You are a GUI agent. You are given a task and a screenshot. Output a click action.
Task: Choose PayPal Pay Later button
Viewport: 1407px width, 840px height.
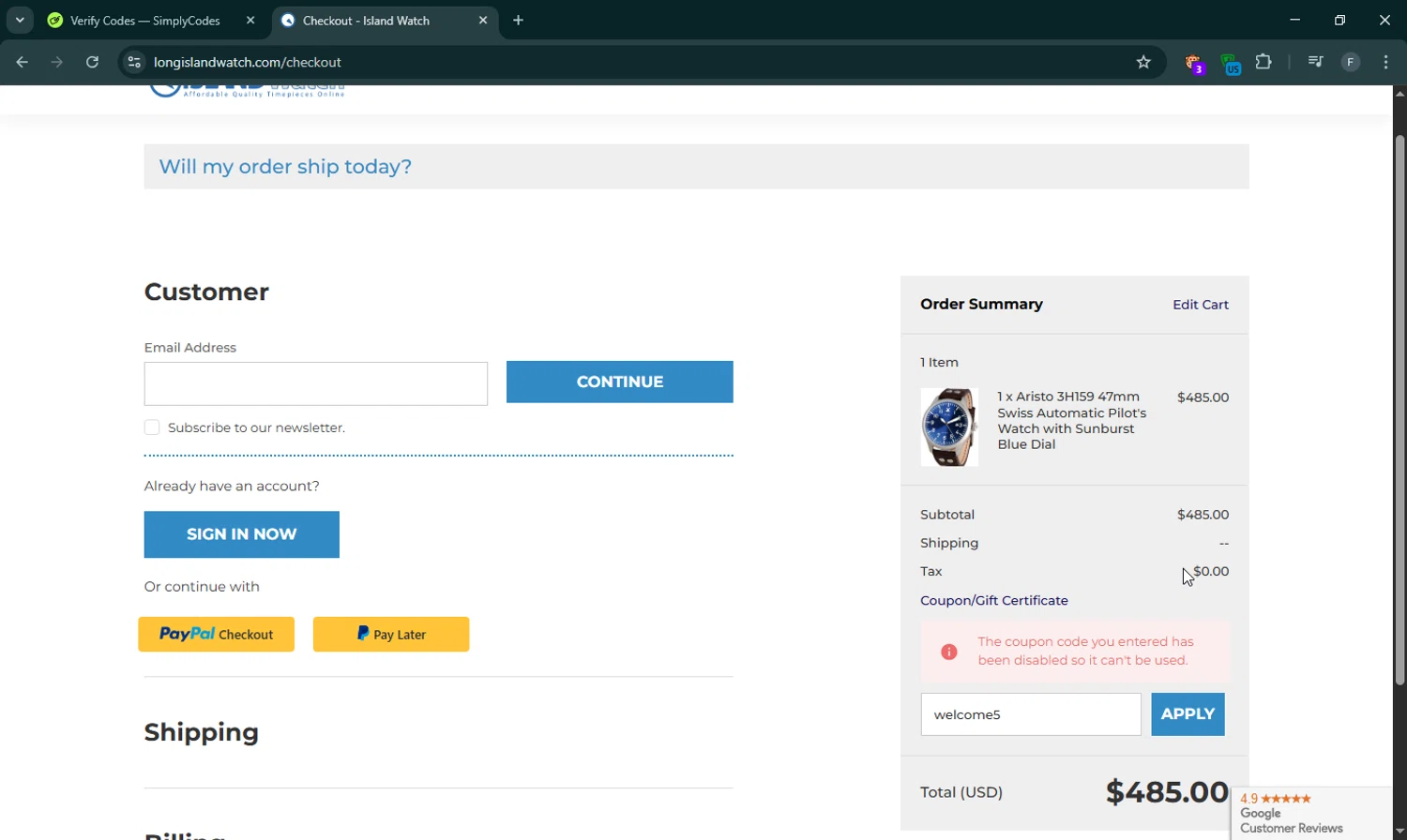coord(391,635)
